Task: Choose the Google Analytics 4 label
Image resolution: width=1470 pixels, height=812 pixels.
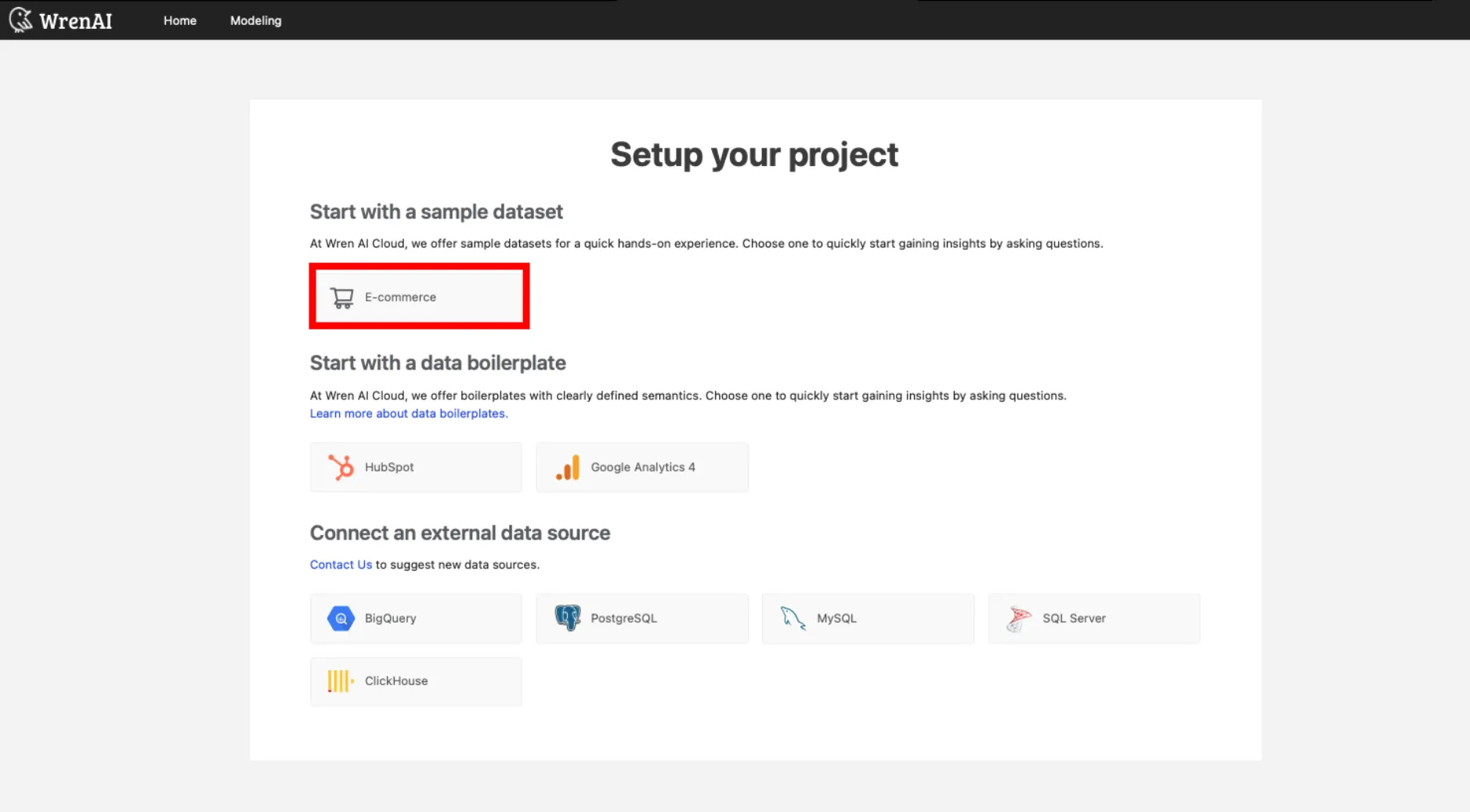Action: (643, 467)
